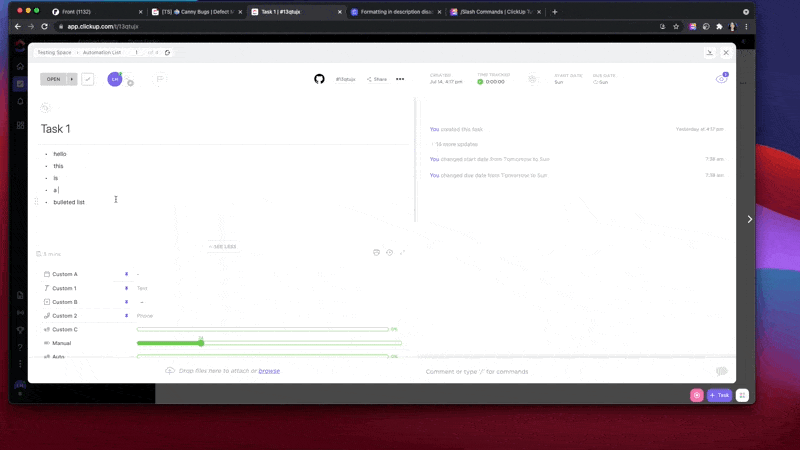Go to Testing Space breadcrumb
The image size is (800, 450).
[54, 53]
